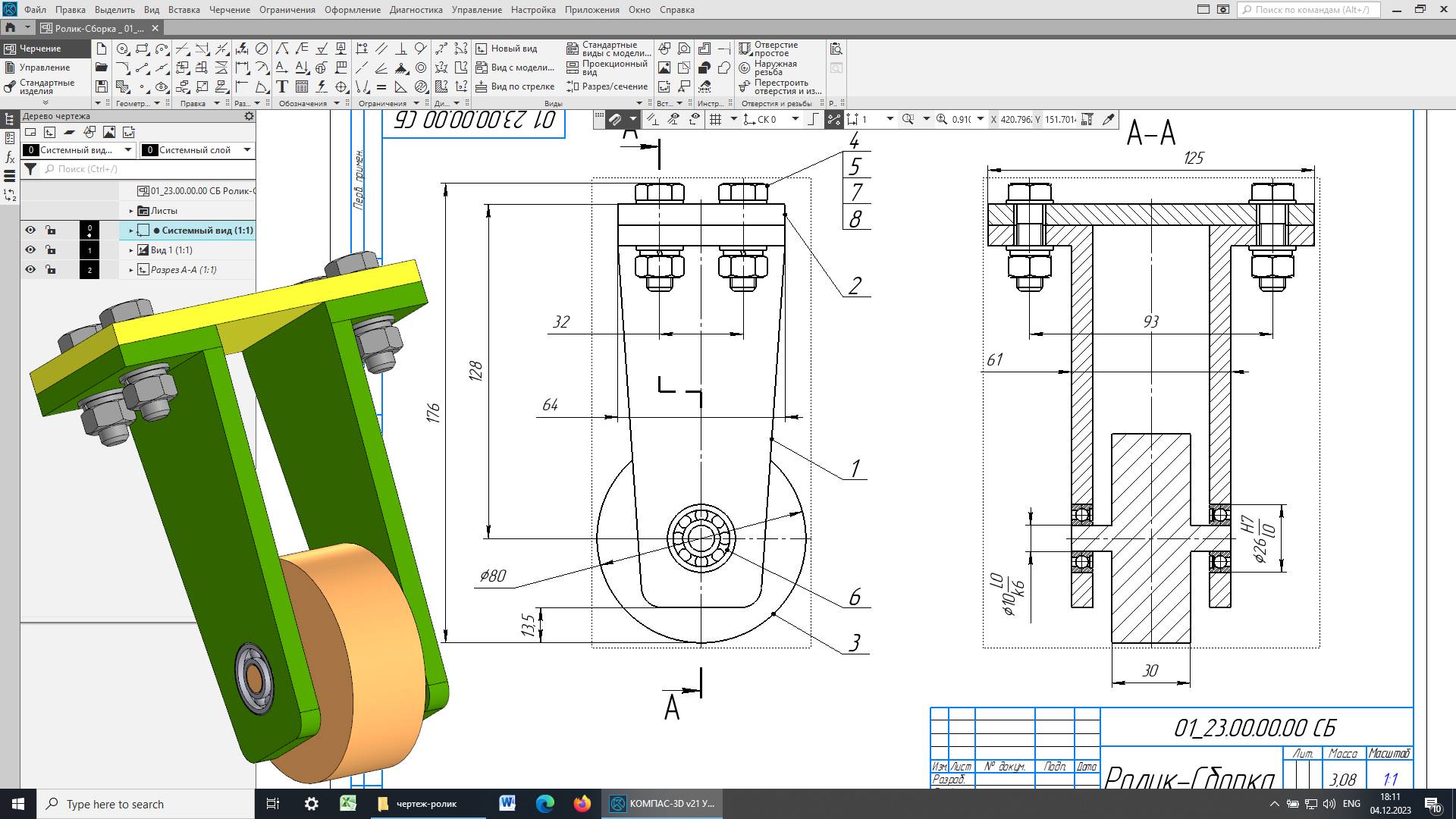This screenshot has height=819, width=1456.
Task: Open the Системный вид dropdown
Action: (x=128, y=150)
